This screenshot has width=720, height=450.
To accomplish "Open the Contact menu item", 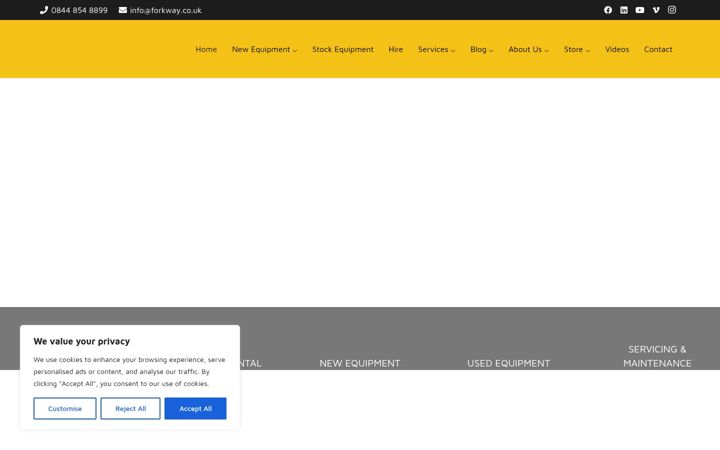I will point(658,49).
